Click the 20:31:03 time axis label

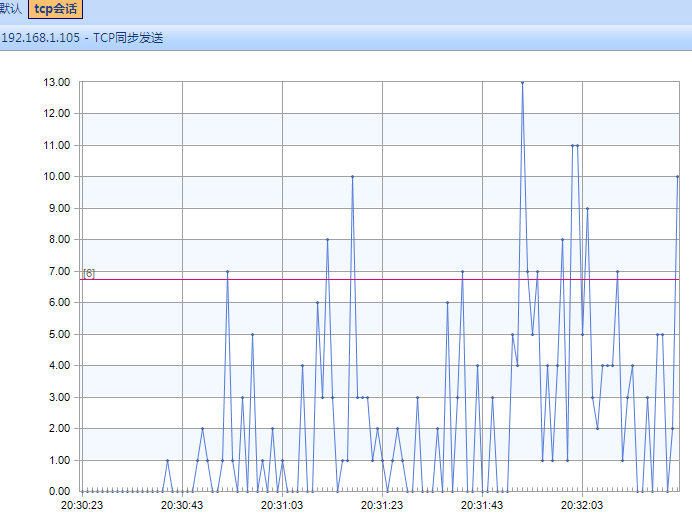point(282,506)
